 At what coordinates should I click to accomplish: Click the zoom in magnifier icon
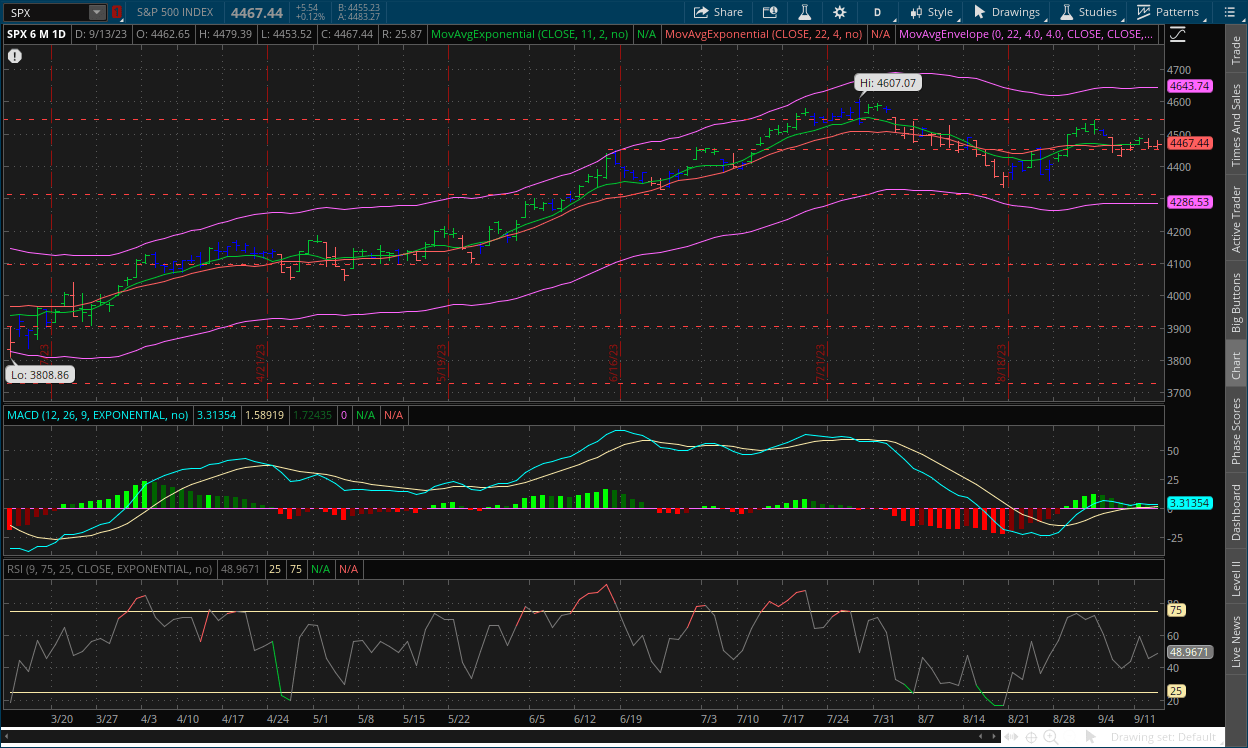pyautogui.click(x=1052, y=738)
